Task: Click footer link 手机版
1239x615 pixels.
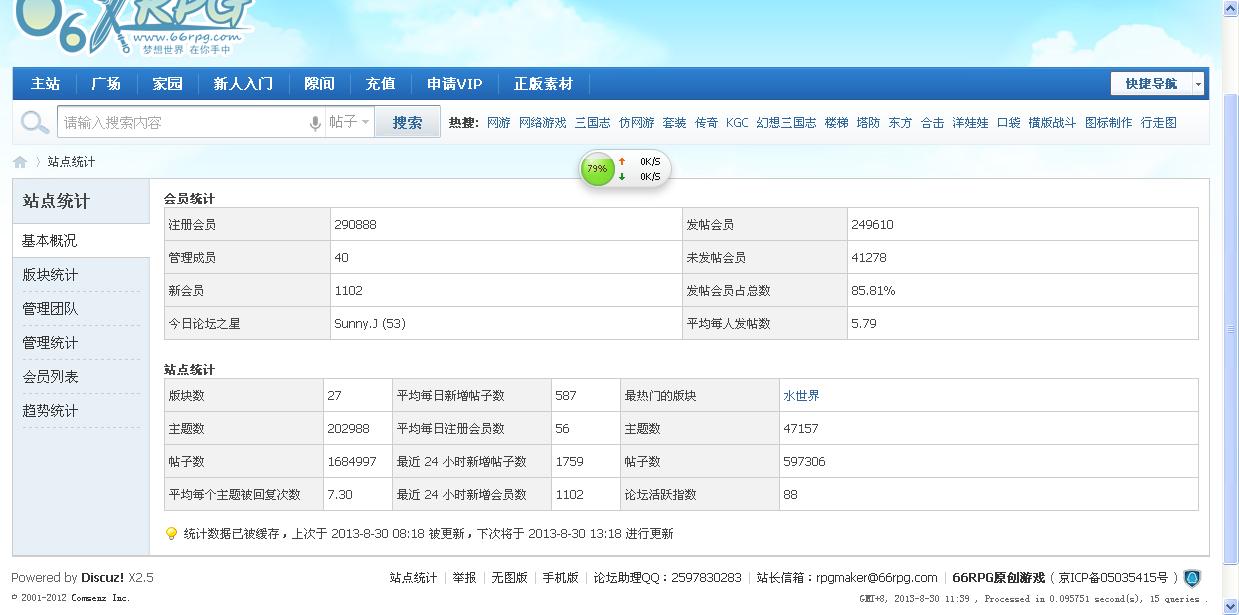Action: pos(561,578)
